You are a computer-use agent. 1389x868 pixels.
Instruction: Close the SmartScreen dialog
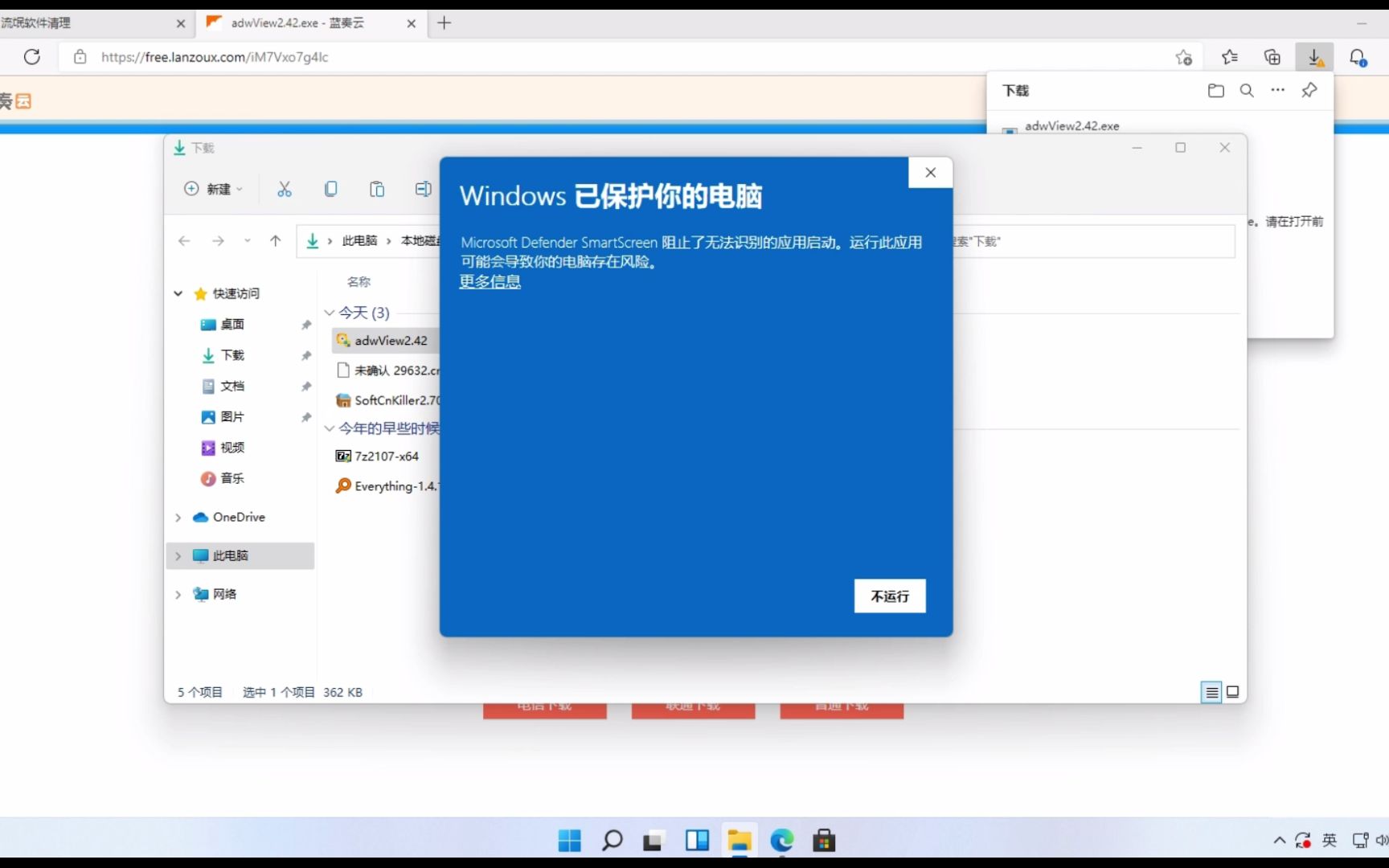pyautogui.click(x=930, y=172)
